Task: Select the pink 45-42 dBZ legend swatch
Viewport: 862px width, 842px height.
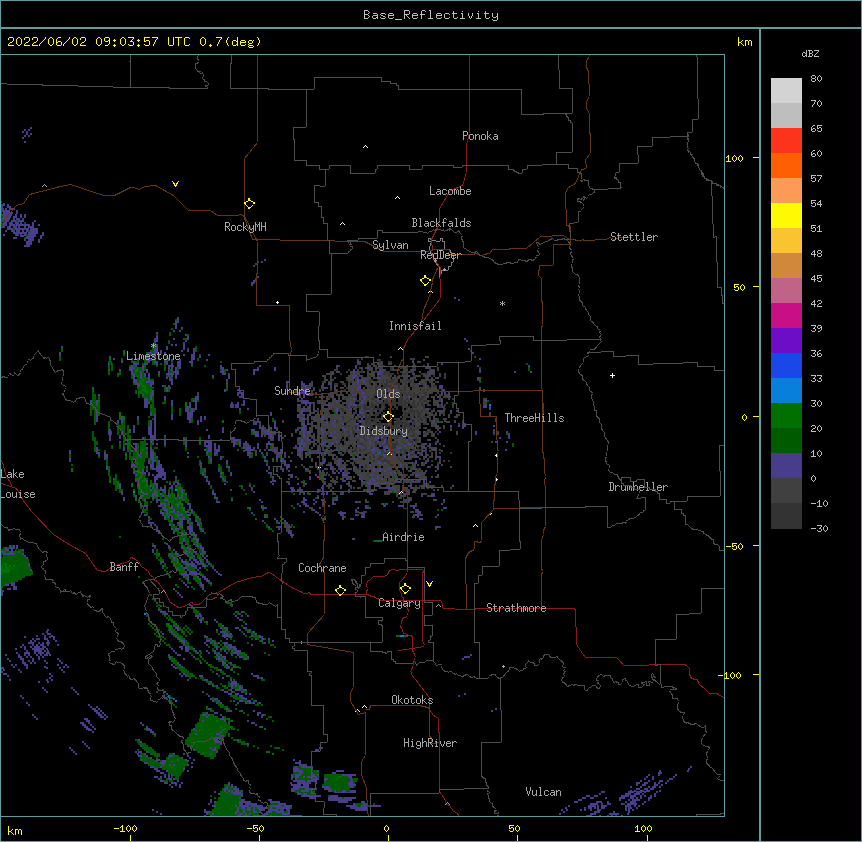Action: tap(786, 291)
